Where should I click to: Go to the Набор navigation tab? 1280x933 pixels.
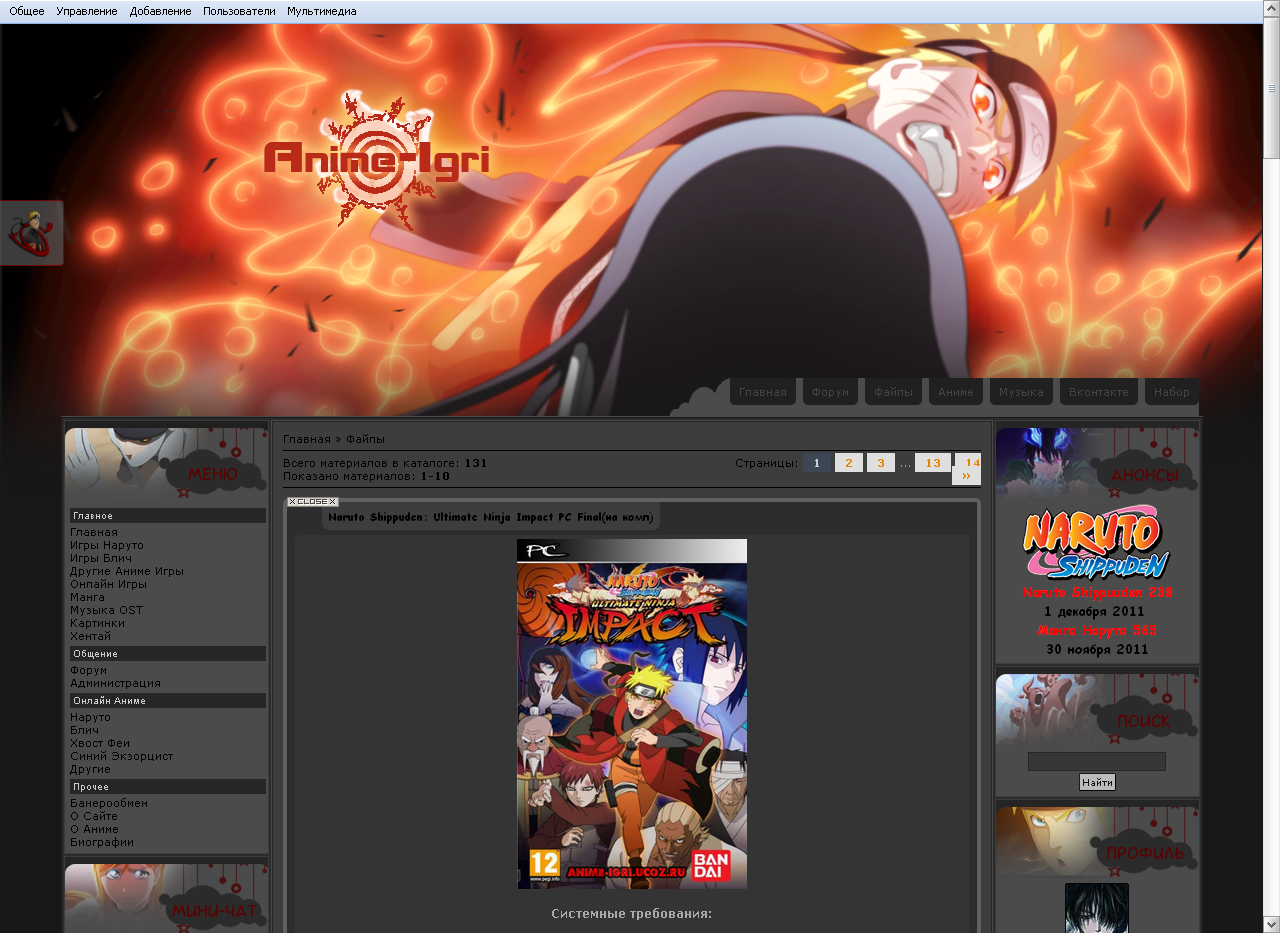[1171, 392]
